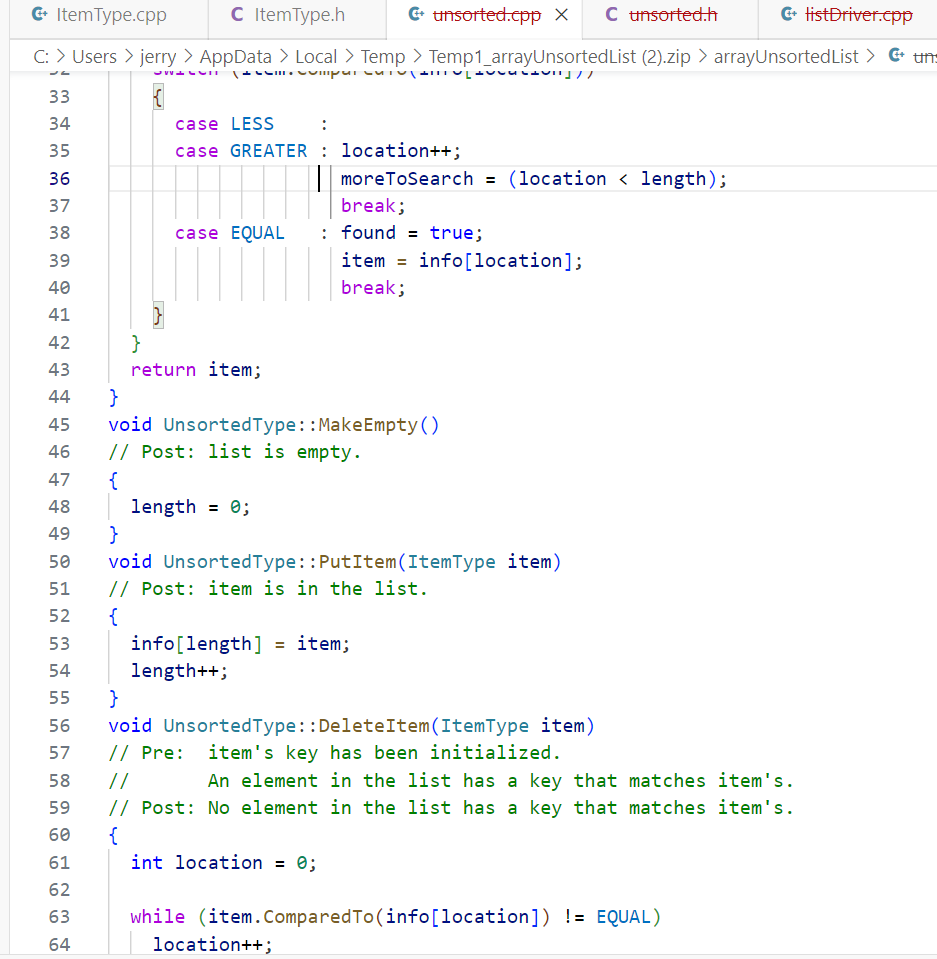Click comment "item's key has been initialized."
937x959 pixels.
tap(384, 753)
